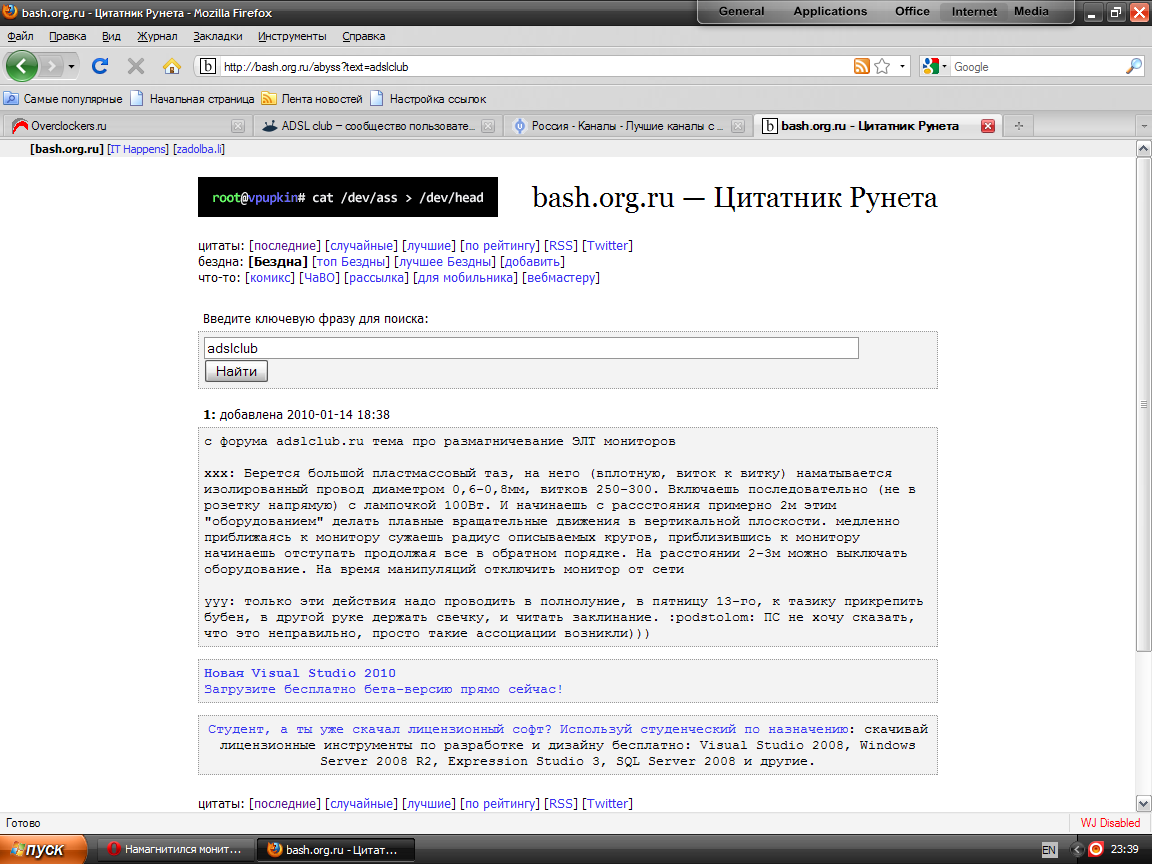Open the Настройка ссылок bookmark
1152x864 pixels.
point(428,98)
